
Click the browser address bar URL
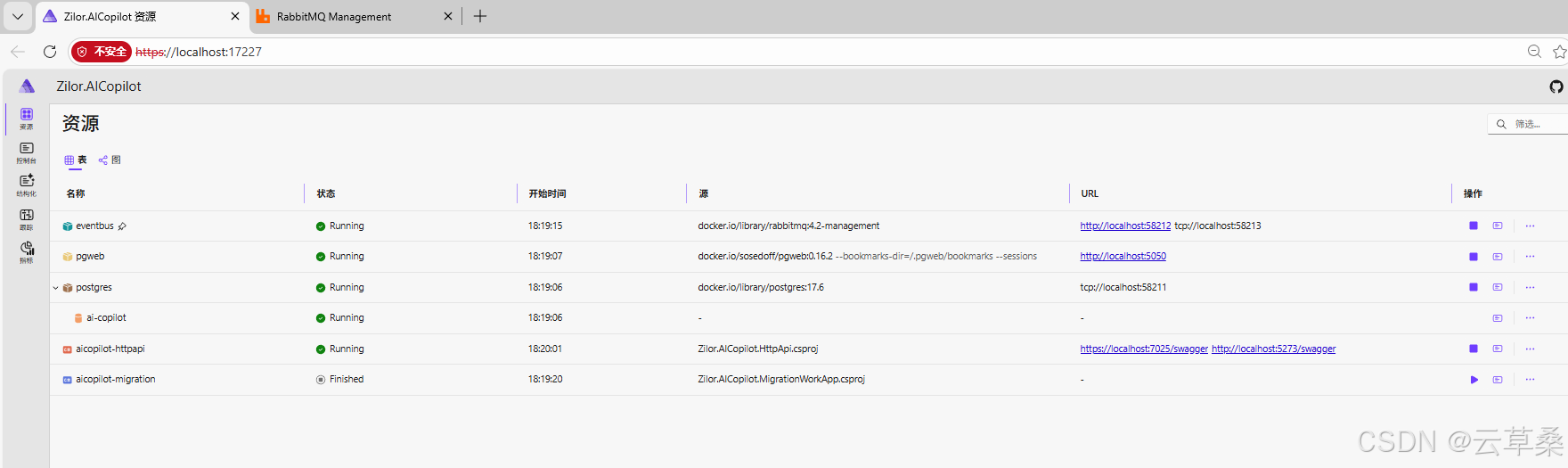pyautogui.click(x=199, y=52)
